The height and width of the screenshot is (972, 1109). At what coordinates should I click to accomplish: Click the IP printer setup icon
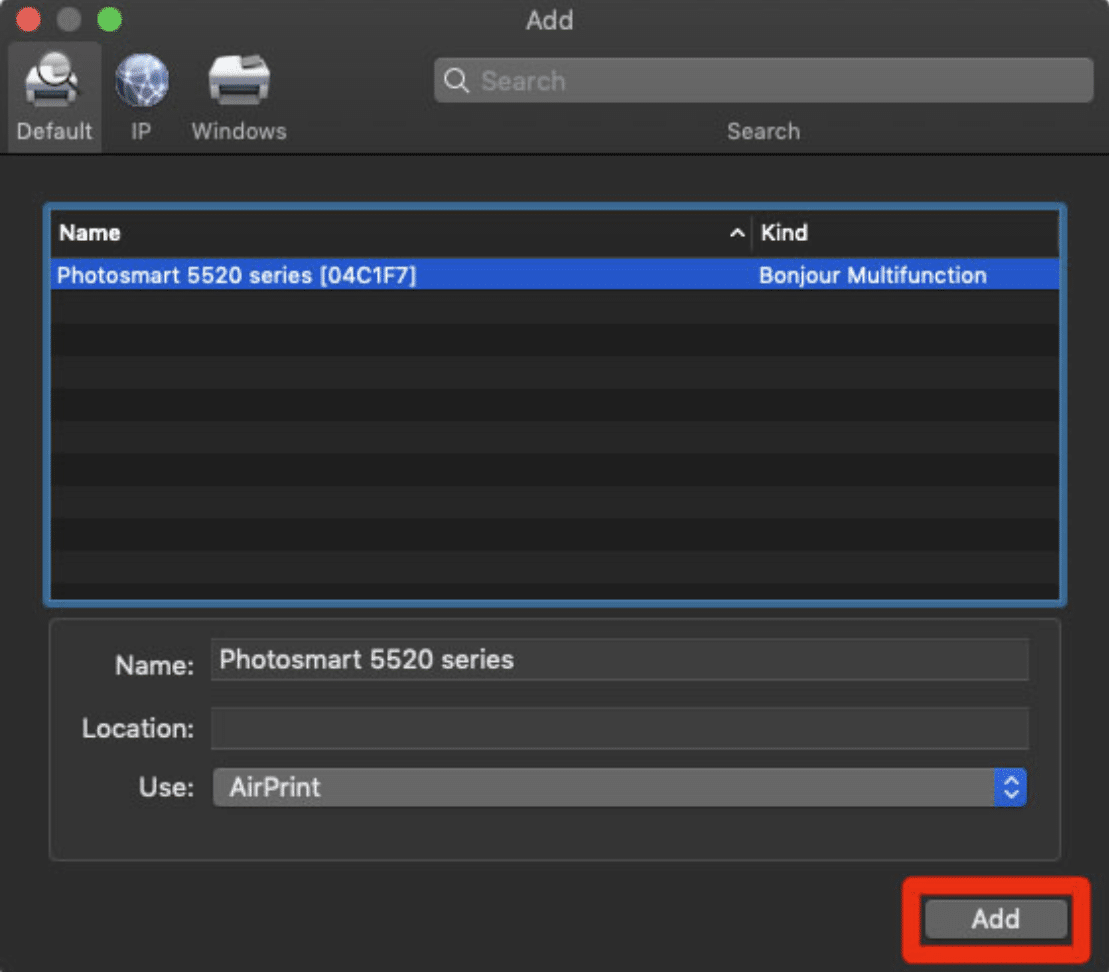coord(140,79)
